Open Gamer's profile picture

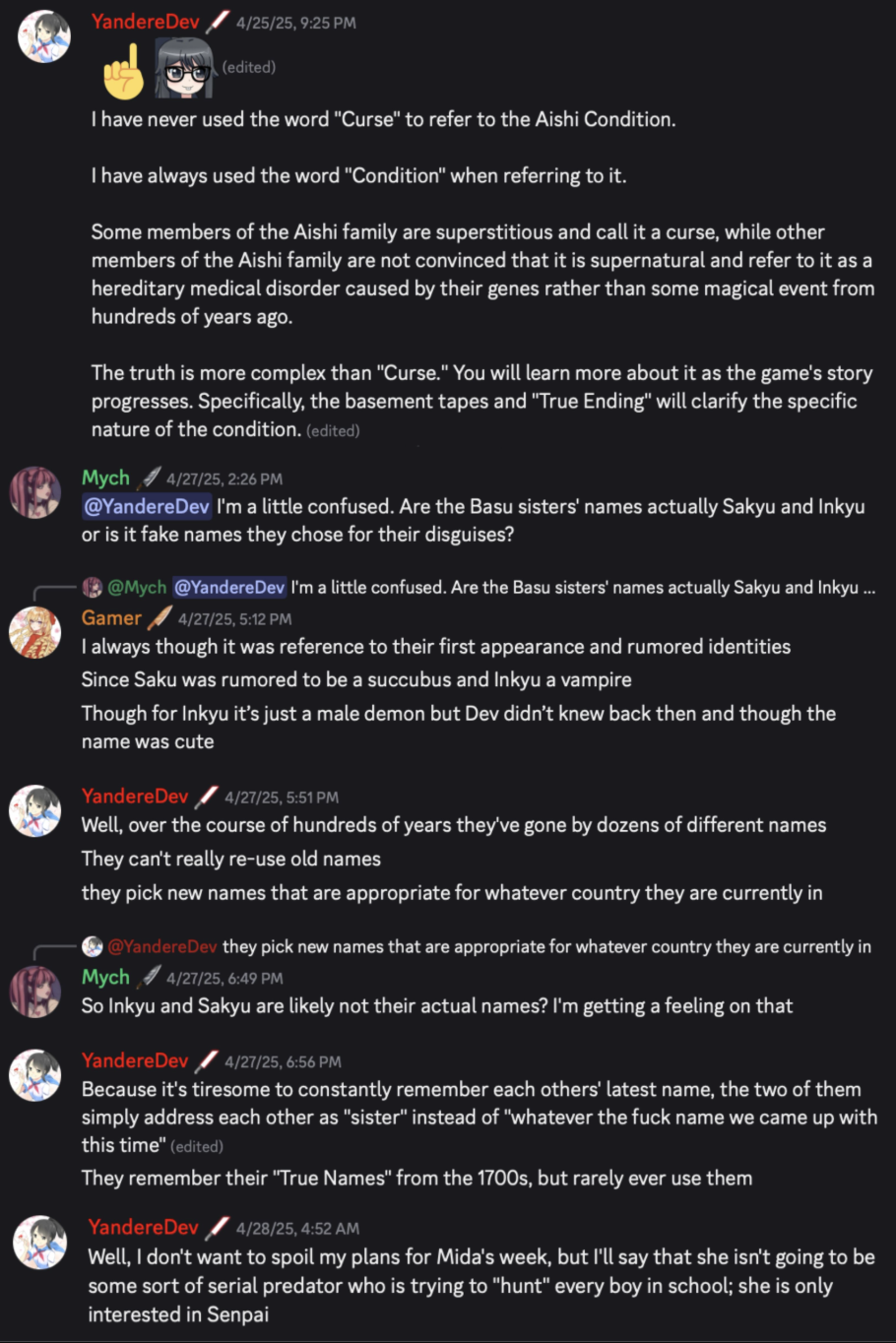point(34,632)
